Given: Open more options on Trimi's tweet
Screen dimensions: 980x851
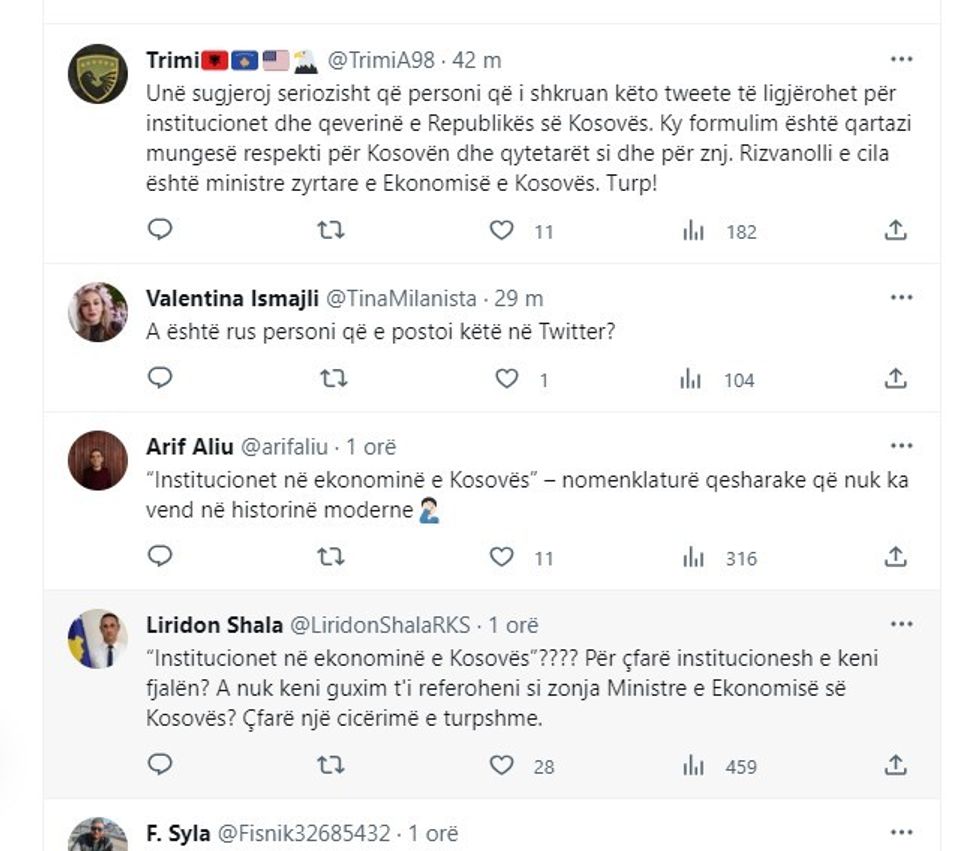Looking at the screenshot, I should click(901, 59).
